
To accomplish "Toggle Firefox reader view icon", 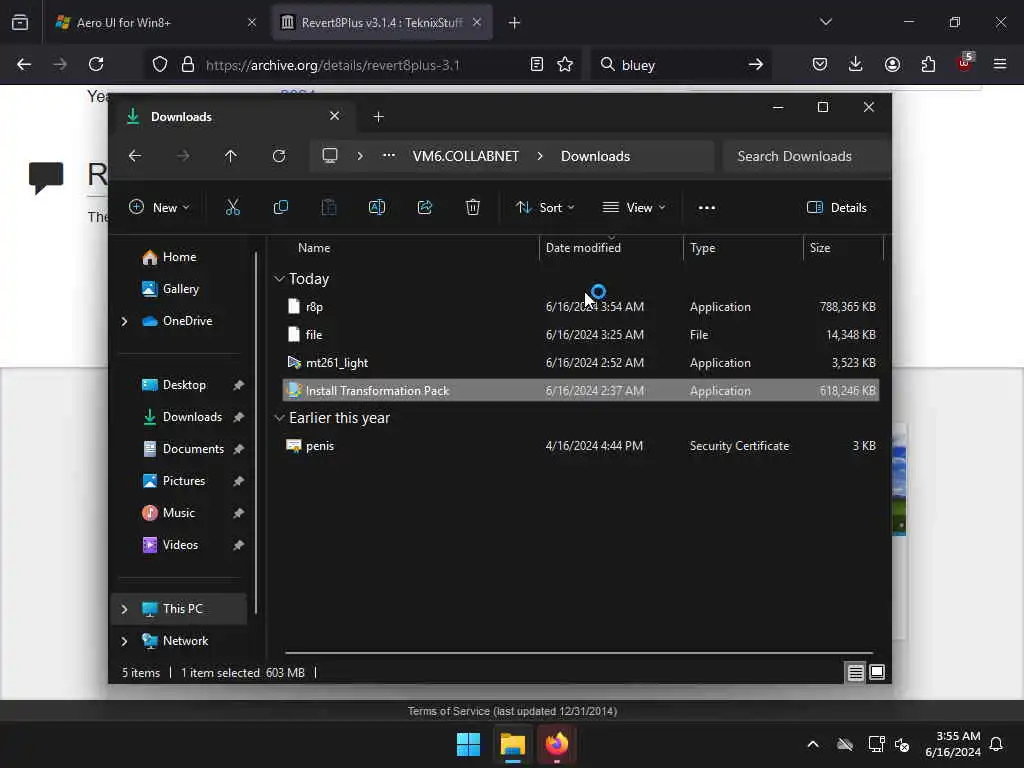I will point(537,64).
